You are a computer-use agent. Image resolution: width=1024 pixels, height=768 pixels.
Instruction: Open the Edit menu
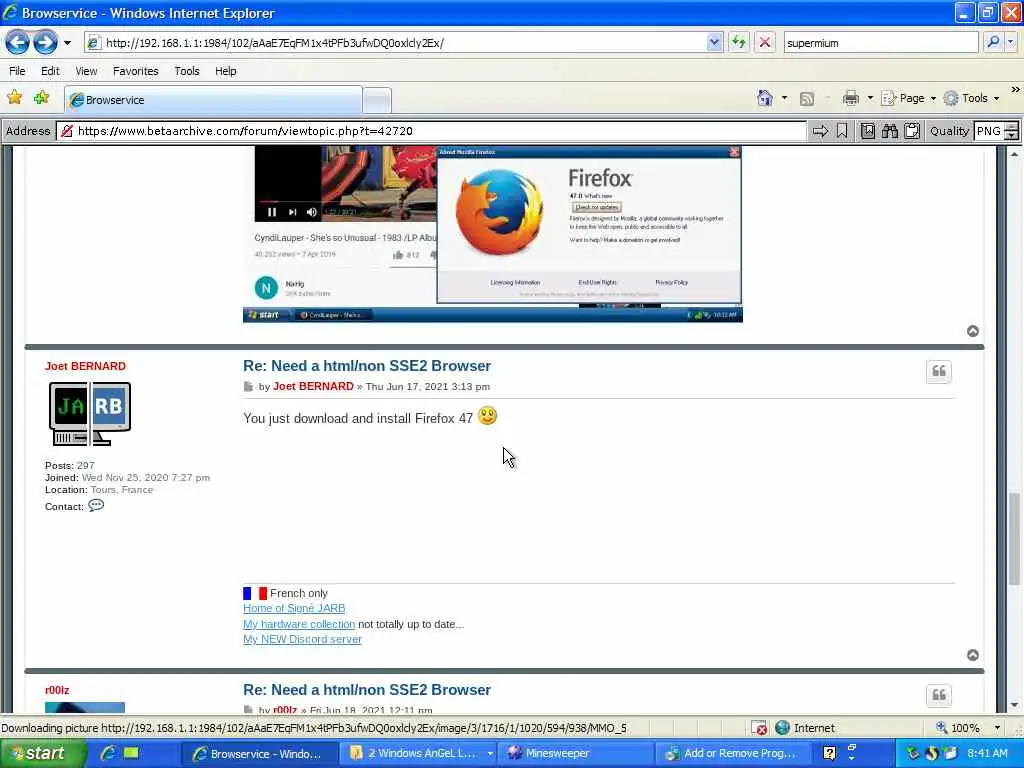click(50, 71)
